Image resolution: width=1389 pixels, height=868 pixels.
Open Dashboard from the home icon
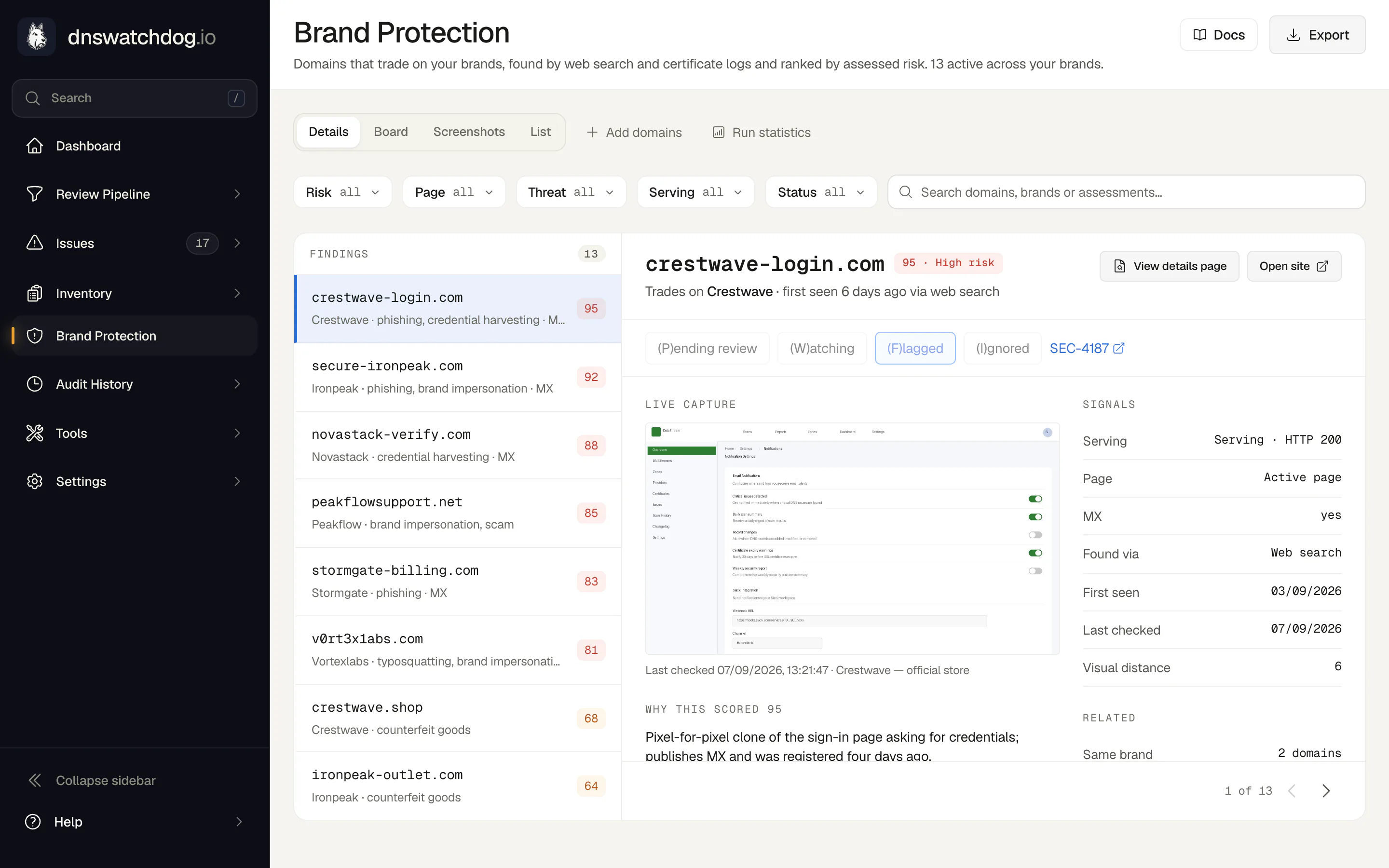click(x=34, y=146)
